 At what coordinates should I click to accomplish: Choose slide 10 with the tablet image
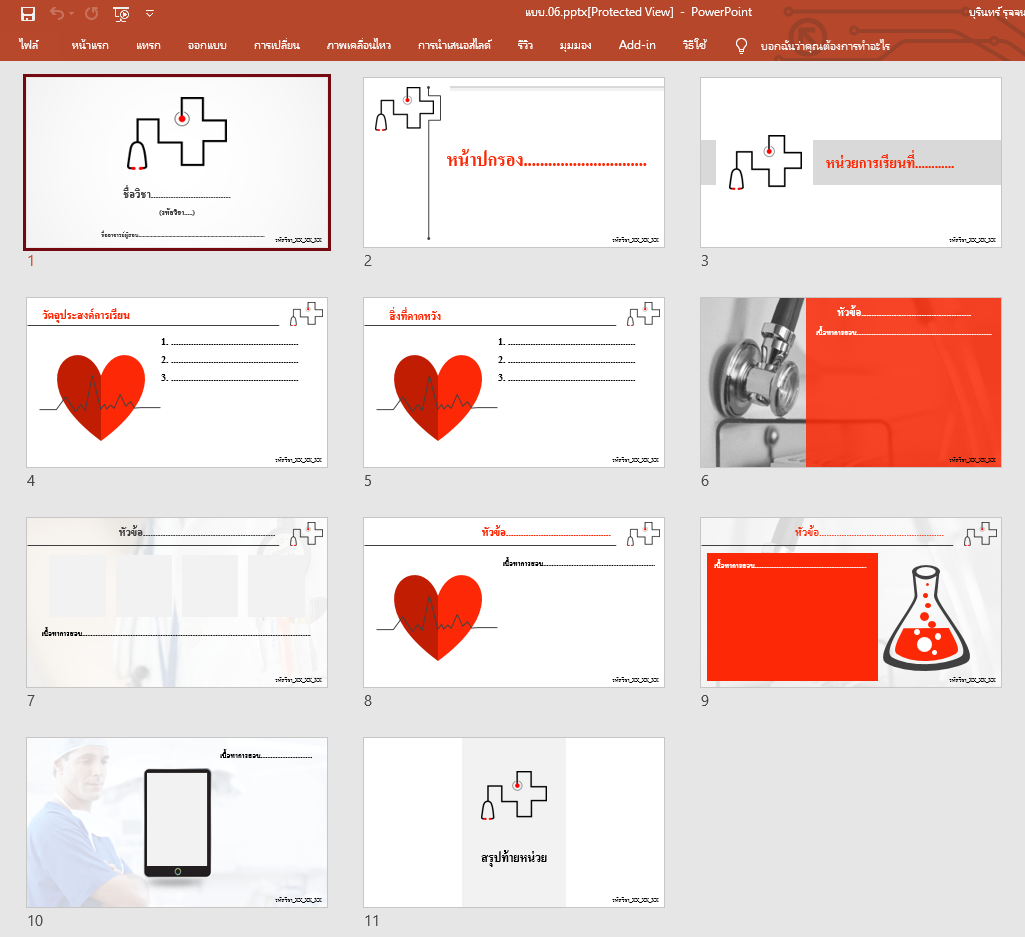pyautogui.click(x=177, y=822)
